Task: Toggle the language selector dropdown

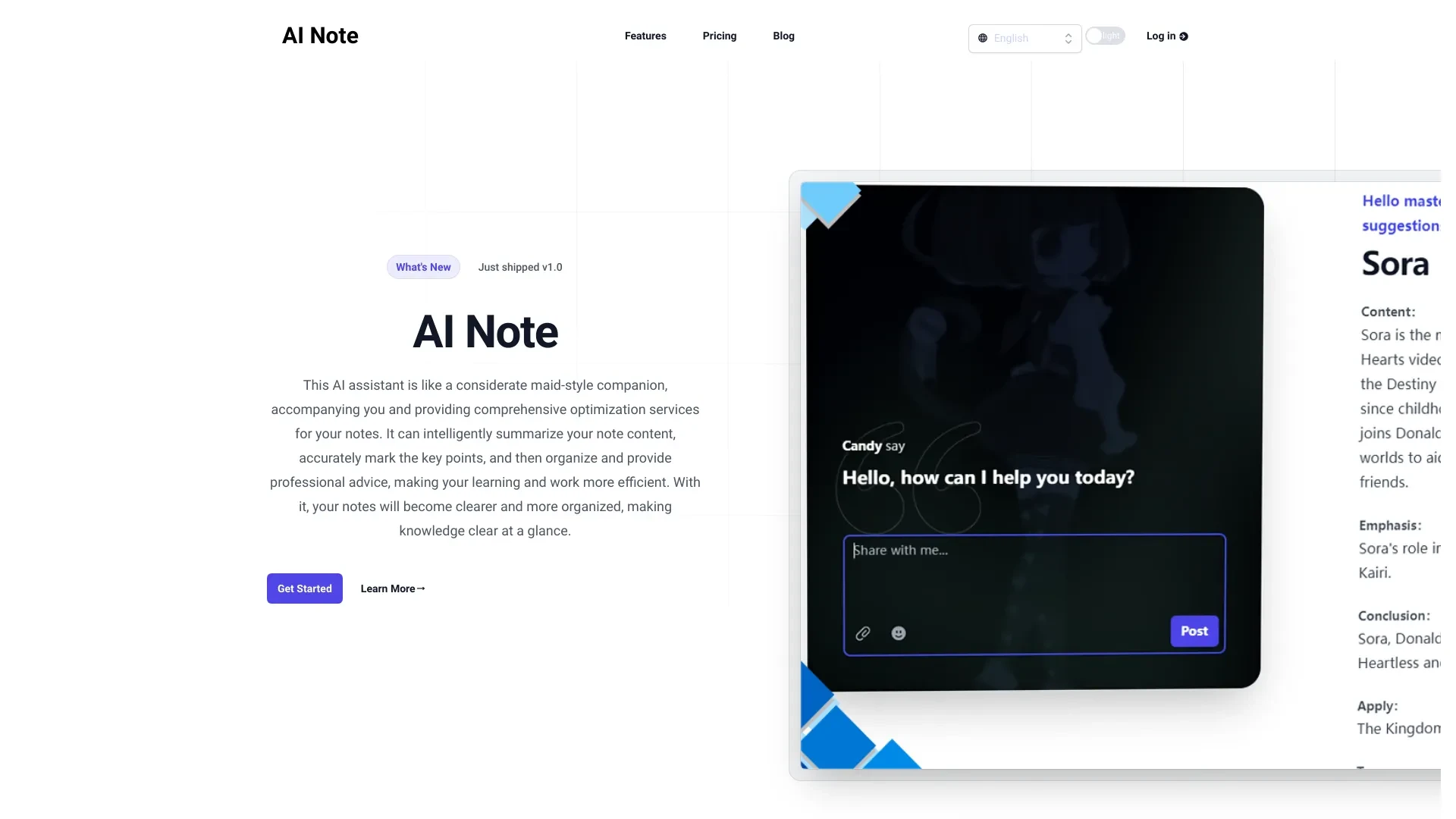Action: pyautogui.click(x=1024, y=38)
